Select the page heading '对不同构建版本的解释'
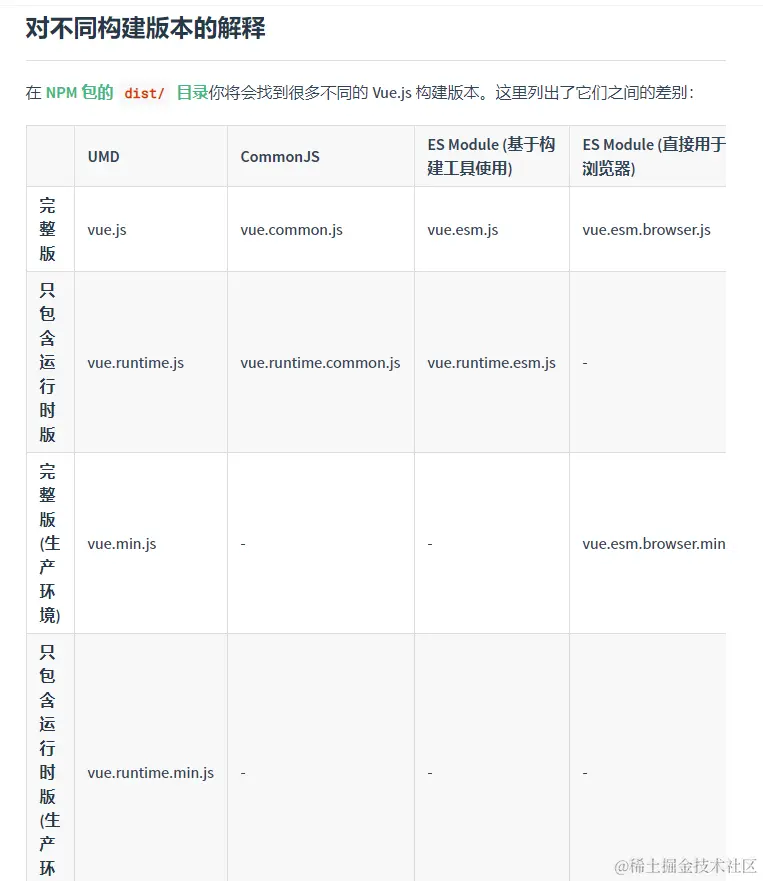Viewport: 763px width, 881px height. (146, 28)
